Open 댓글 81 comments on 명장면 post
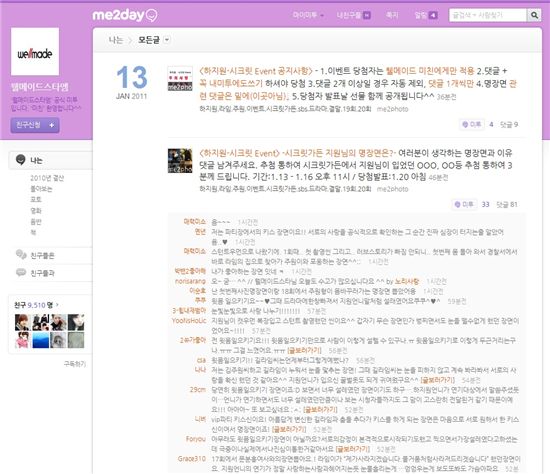 pyautogui.click(x=507, y=204)
